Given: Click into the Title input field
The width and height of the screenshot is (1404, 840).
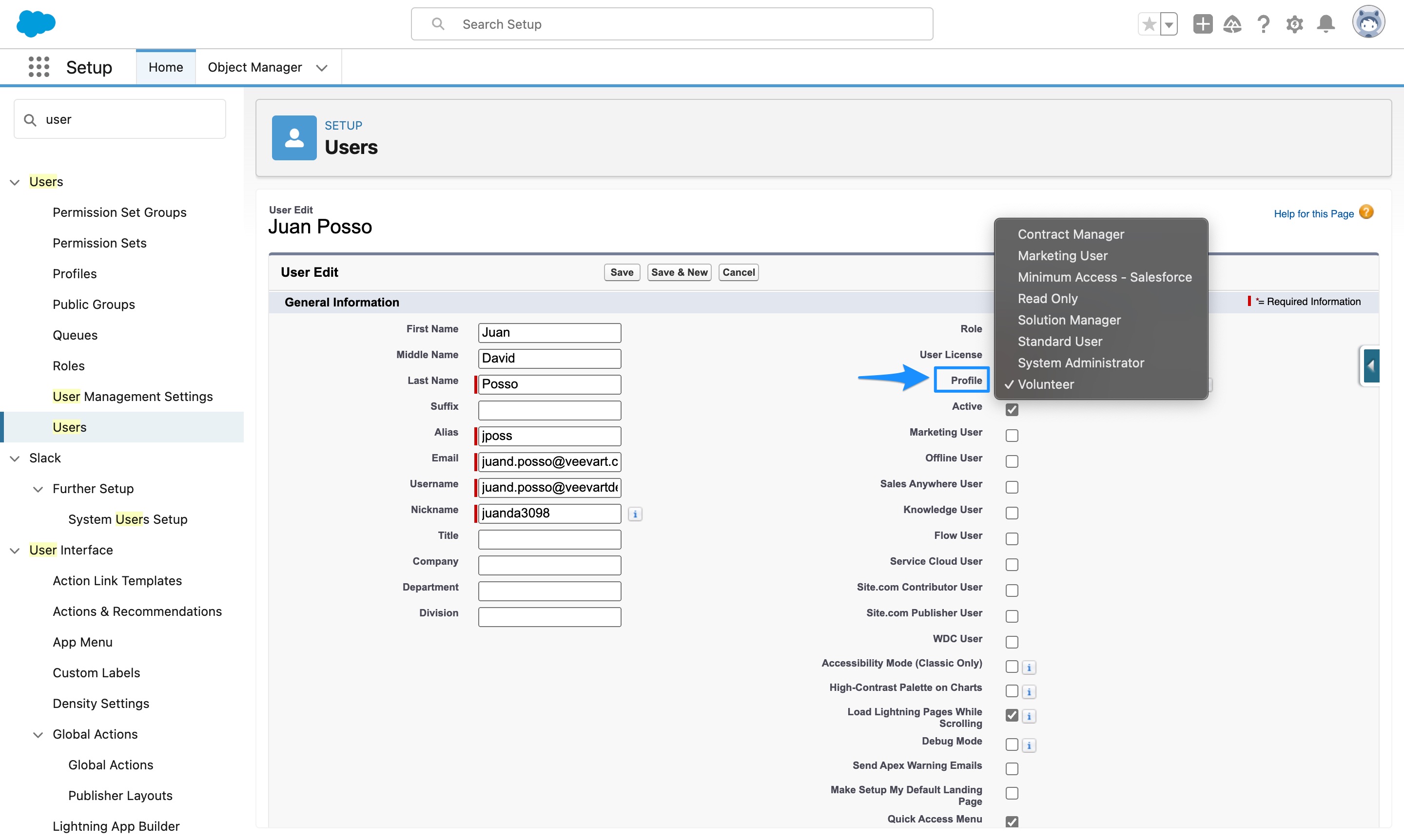Looking at the screenshot, I should 549,539.
